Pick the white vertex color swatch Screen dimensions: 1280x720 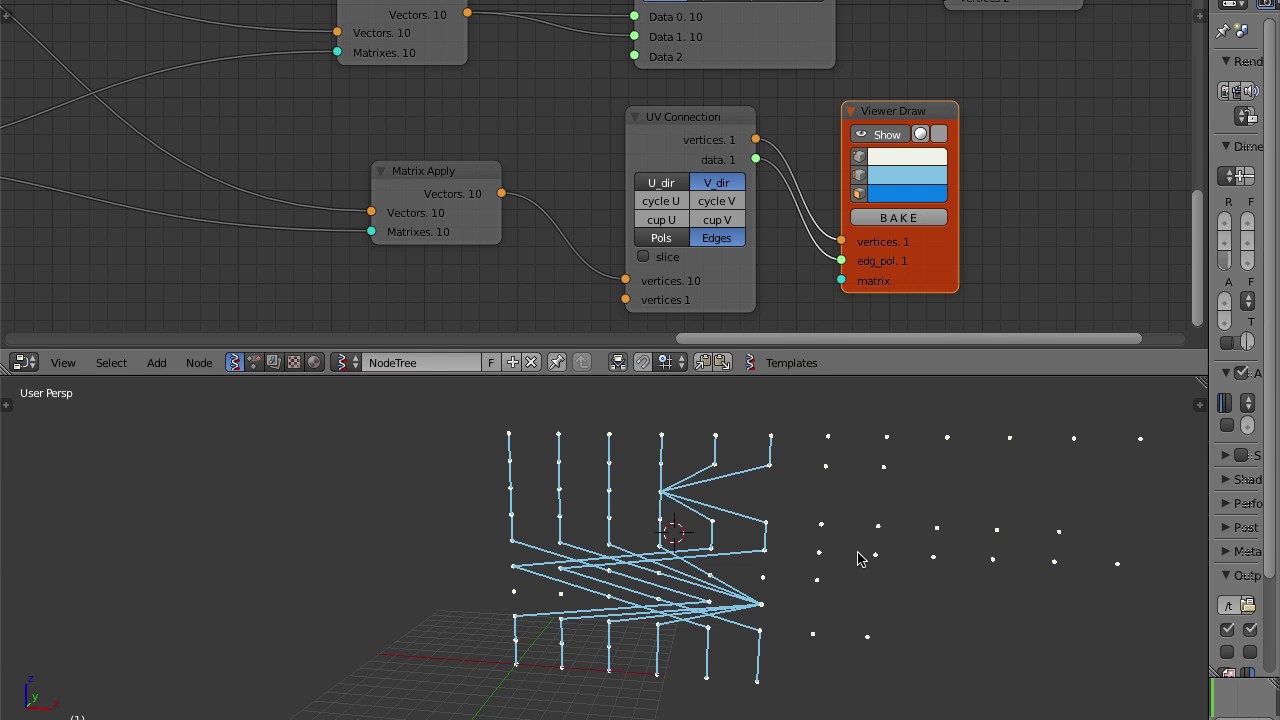pos(907,157)
